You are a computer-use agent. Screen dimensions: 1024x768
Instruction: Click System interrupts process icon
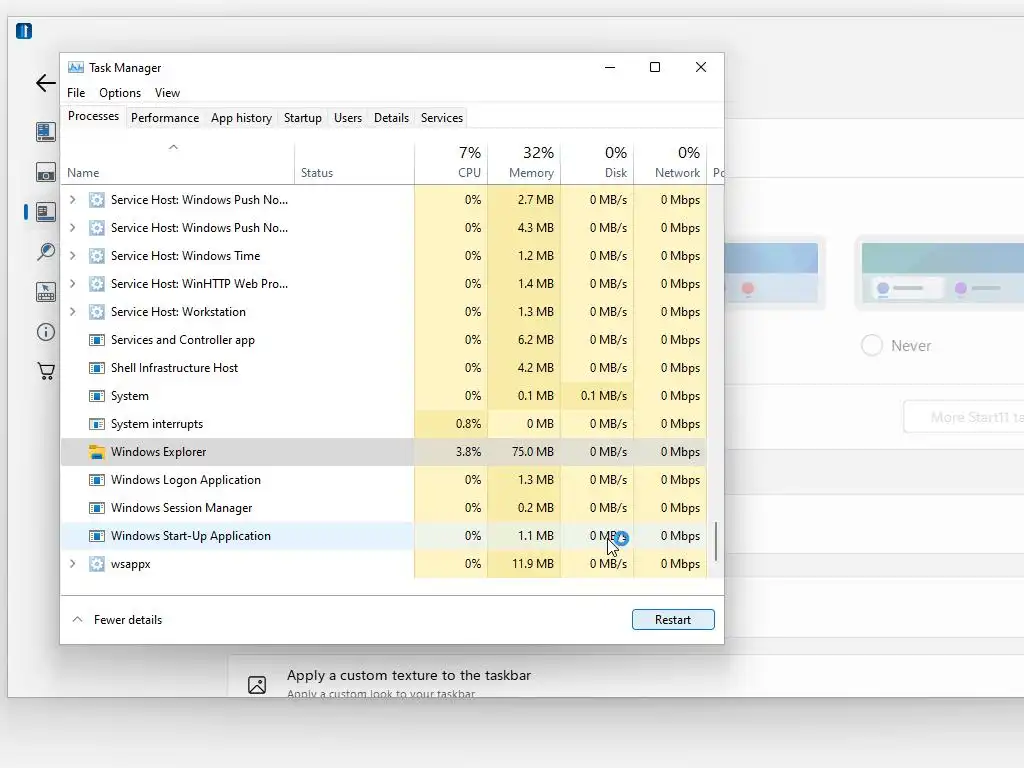tap(97, 424)
